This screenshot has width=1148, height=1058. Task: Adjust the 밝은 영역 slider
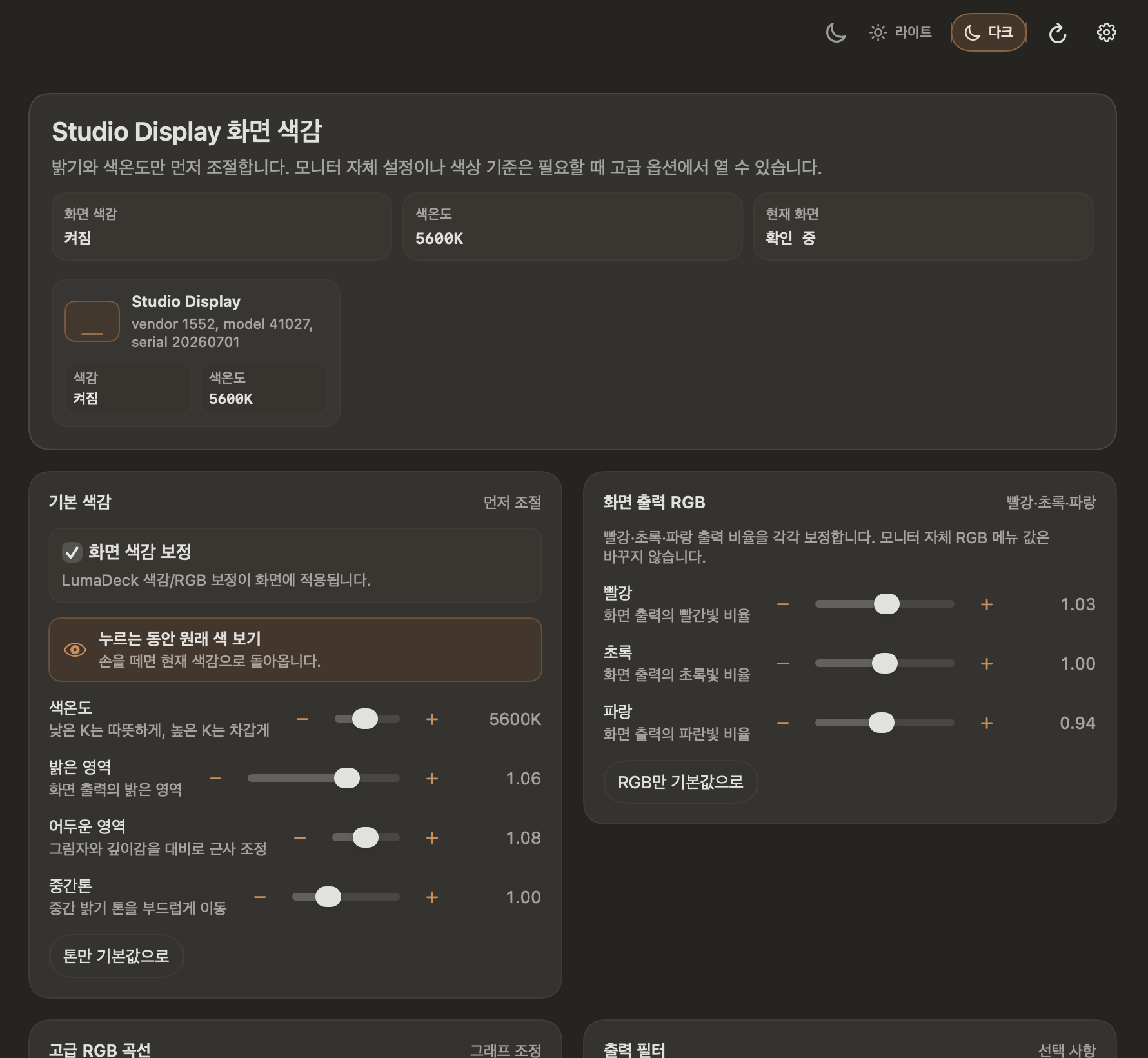324,778
